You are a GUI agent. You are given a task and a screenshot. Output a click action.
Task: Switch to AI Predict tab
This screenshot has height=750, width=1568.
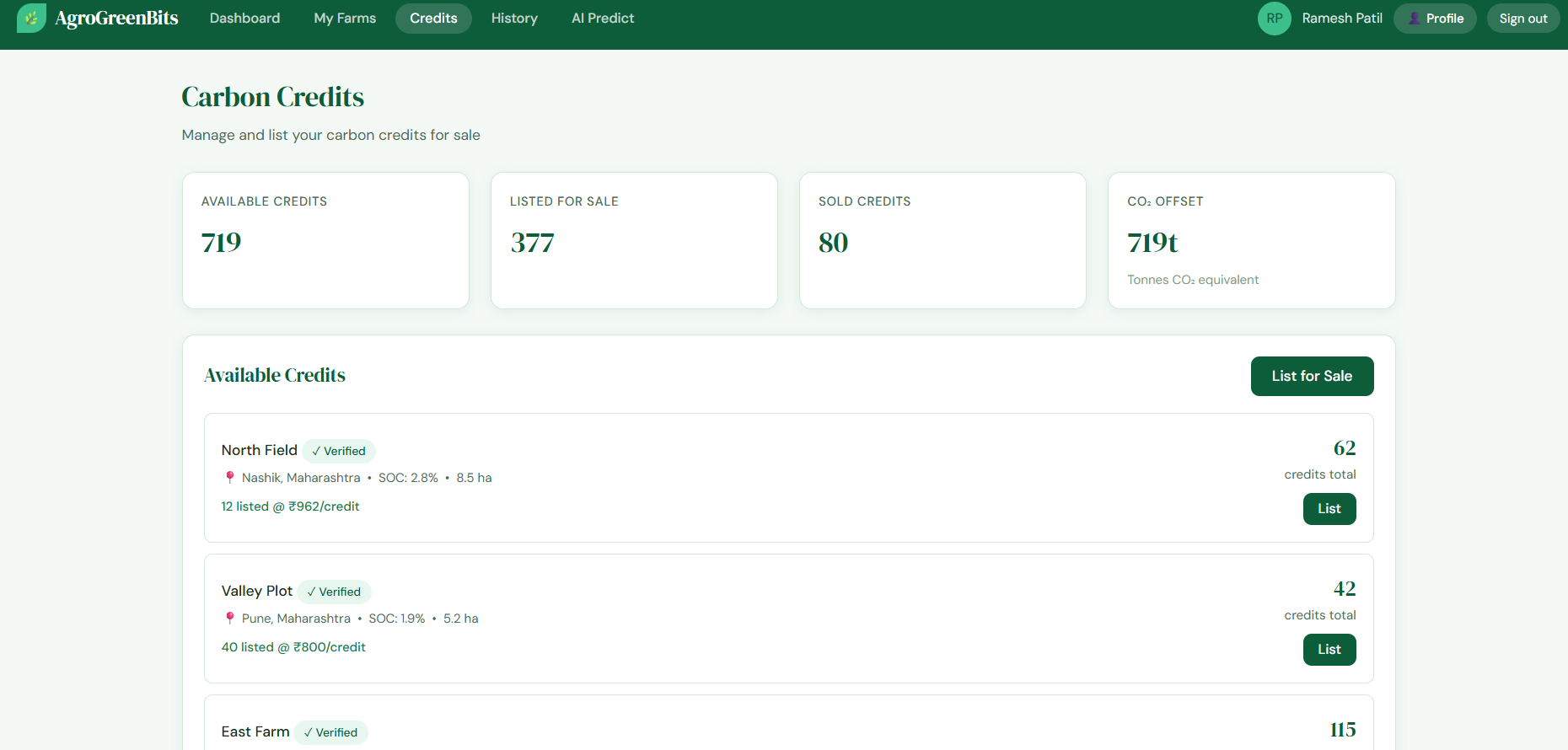[x=603, y=19]
